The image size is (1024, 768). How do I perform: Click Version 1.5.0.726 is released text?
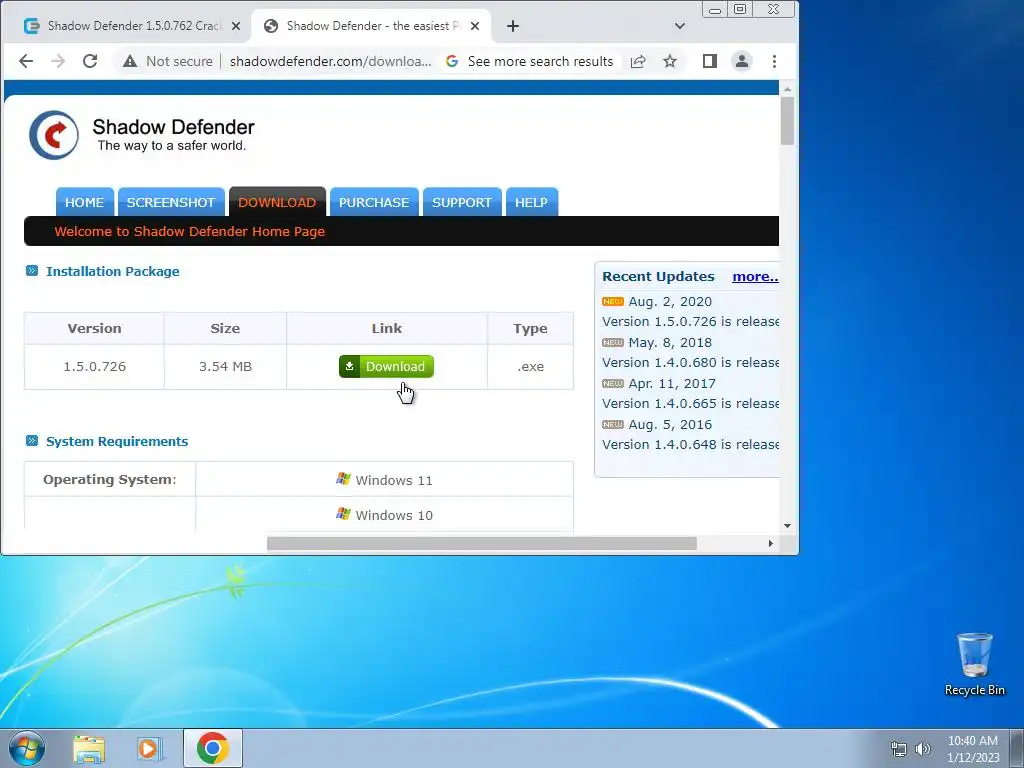[690, 321]
